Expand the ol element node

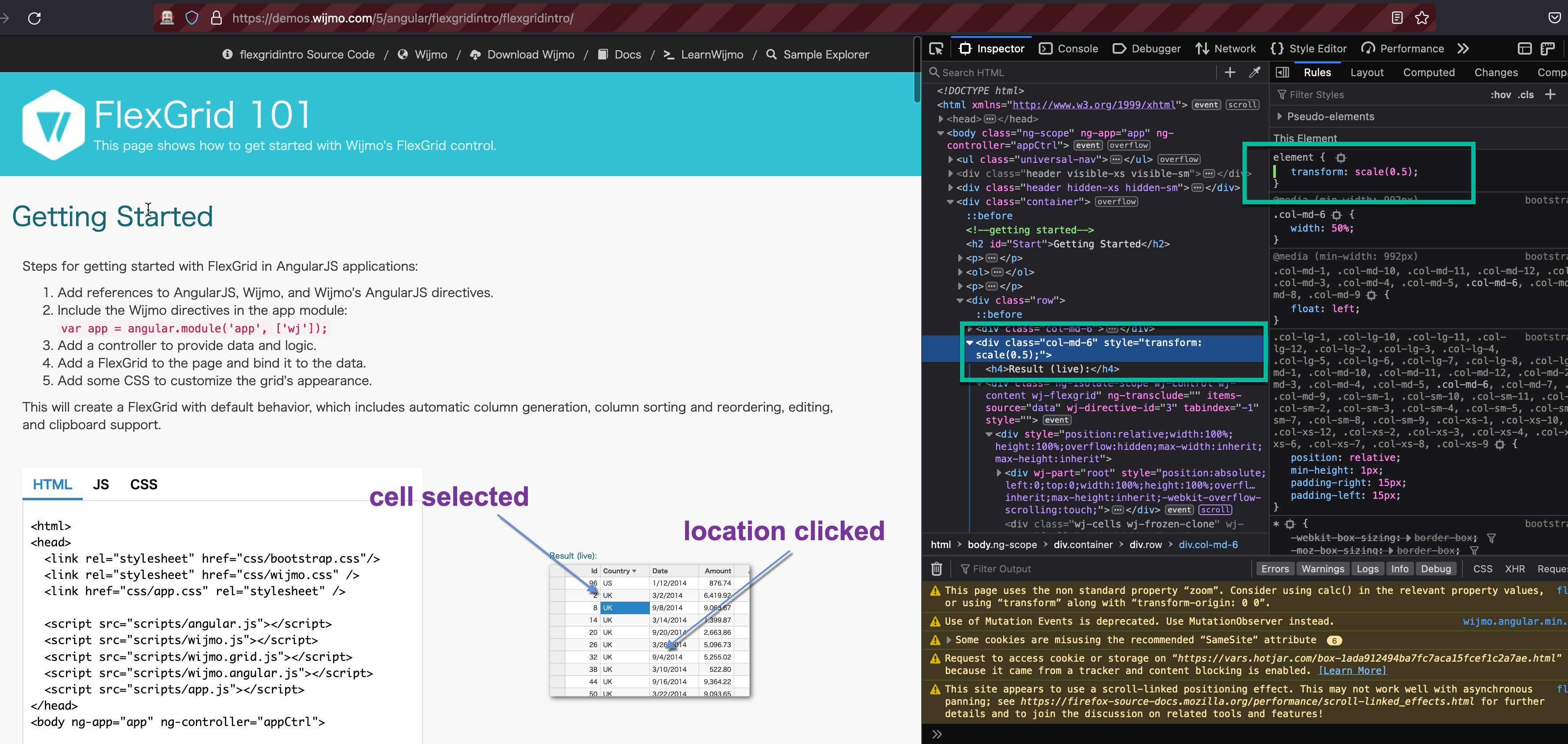[x=960, y=272]
